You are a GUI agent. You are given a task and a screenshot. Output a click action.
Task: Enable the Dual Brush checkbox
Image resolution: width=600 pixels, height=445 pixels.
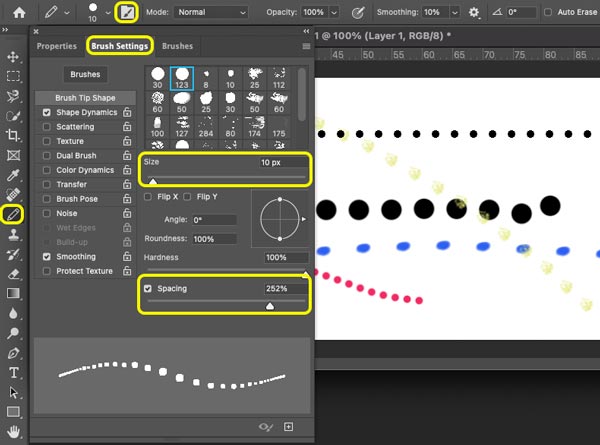coord(47,156)
